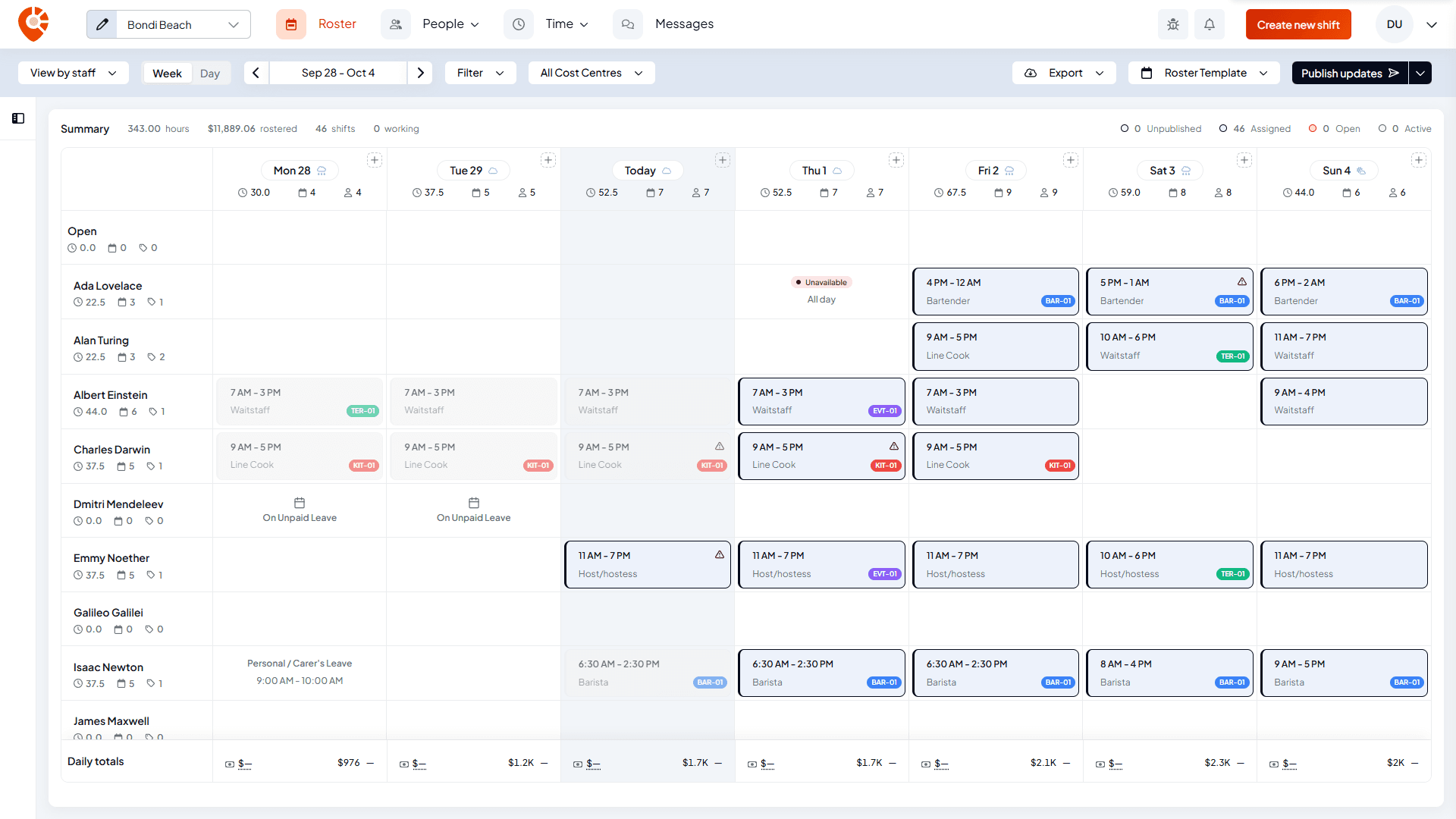Open the Filter dropdown
The width and height of the screenshot is (1456, 819).
click(481, 73)
